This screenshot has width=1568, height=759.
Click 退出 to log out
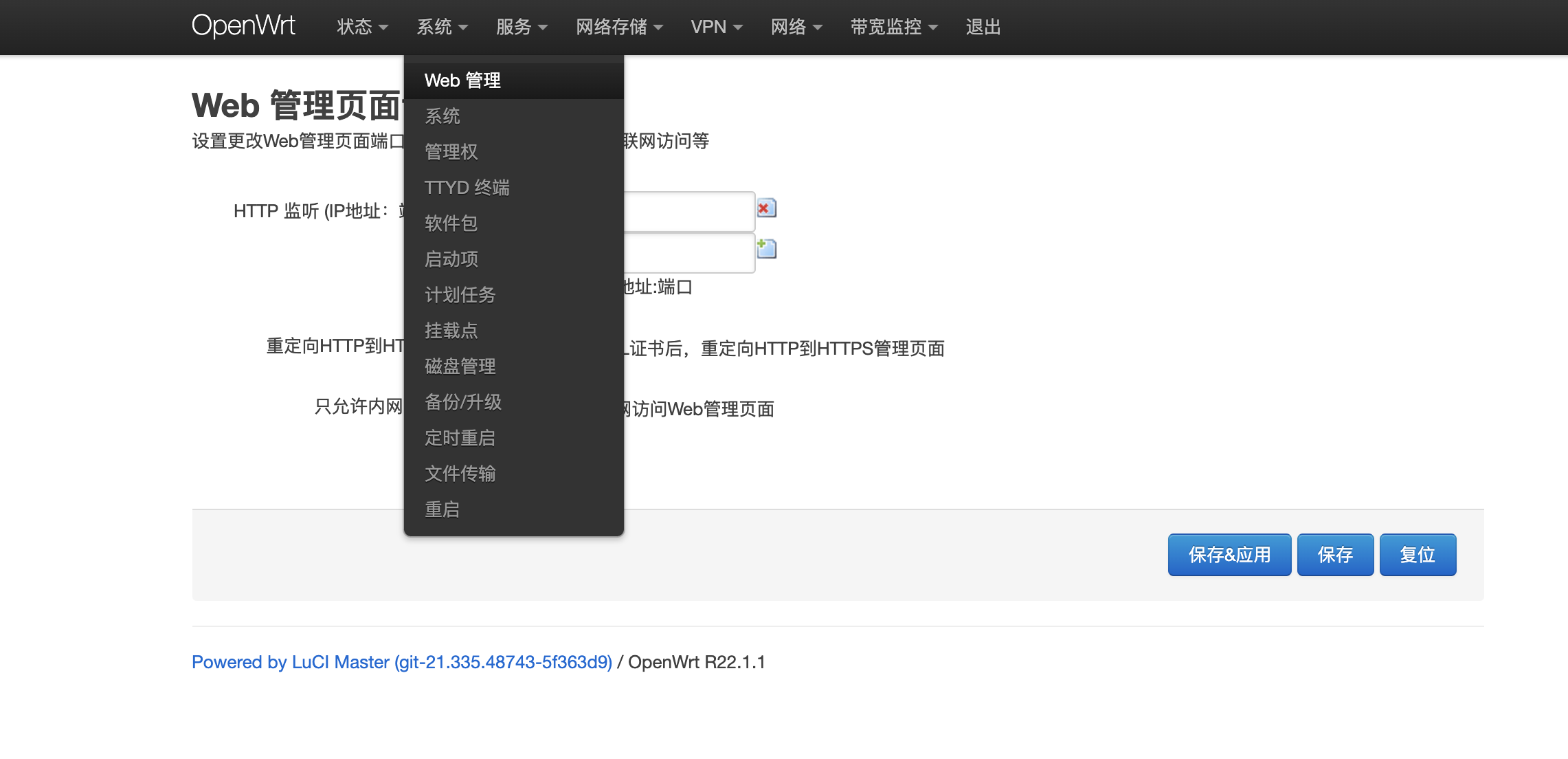(x=983, y=27)
